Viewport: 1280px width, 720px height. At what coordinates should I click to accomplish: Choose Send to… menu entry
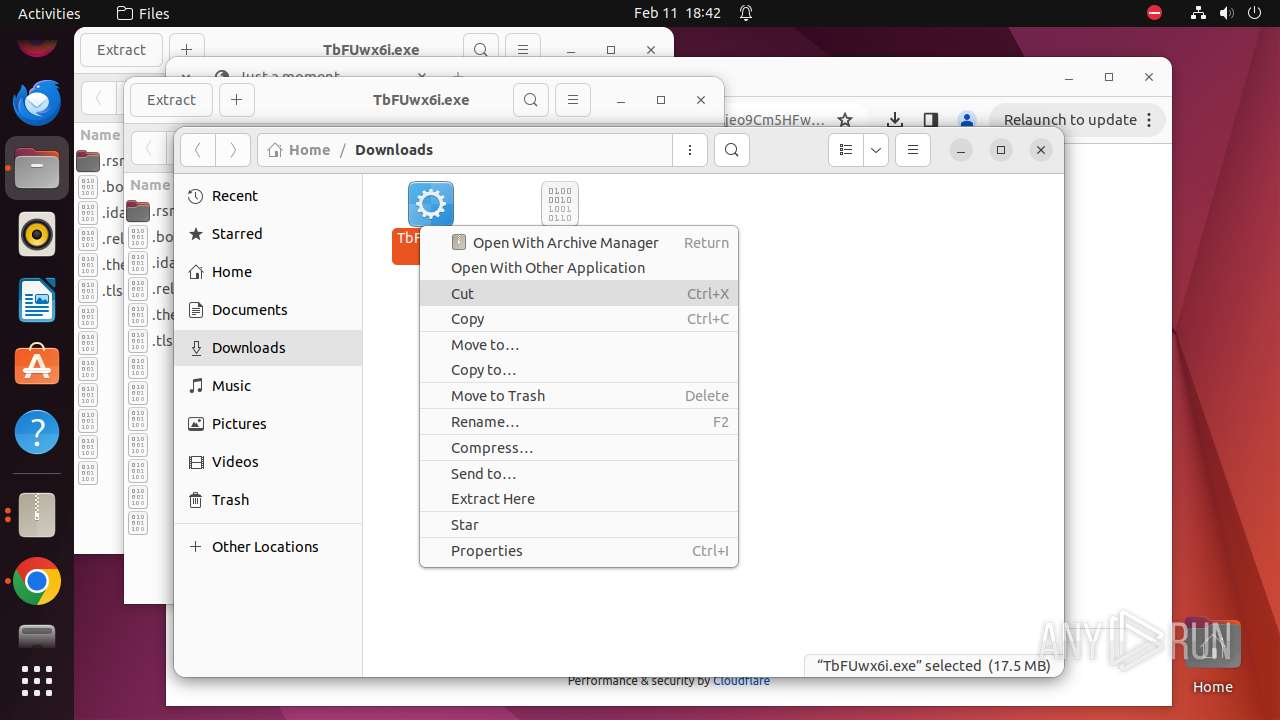point(578,474)
